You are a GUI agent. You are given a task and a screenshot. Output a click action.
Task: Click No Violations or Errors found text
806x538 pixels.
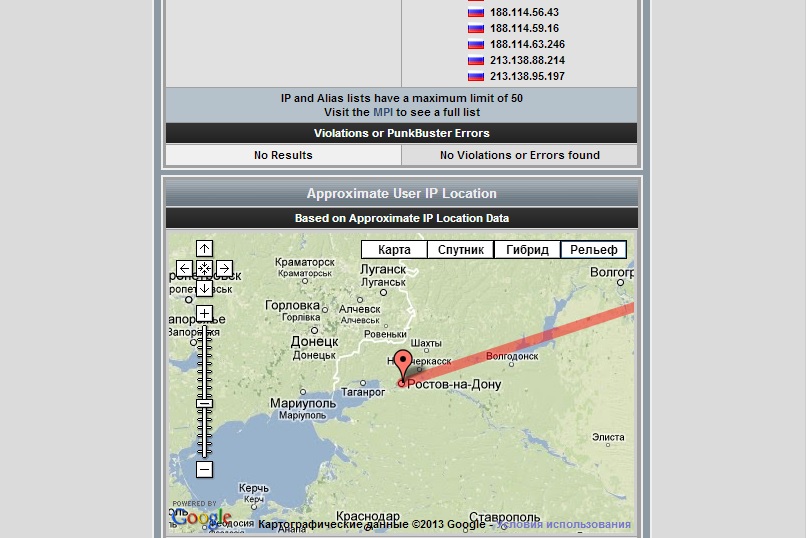click(x=520, y=155)
